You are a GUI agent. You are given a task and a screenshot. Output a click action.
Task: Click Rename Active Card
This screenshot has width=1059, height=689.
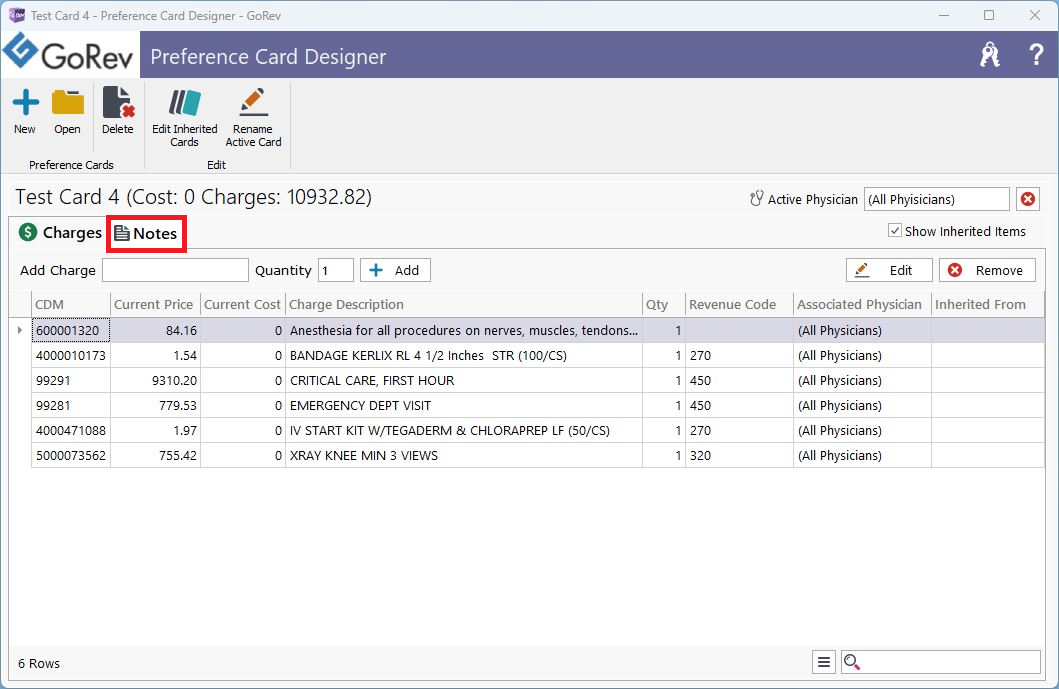click(253, 118)
